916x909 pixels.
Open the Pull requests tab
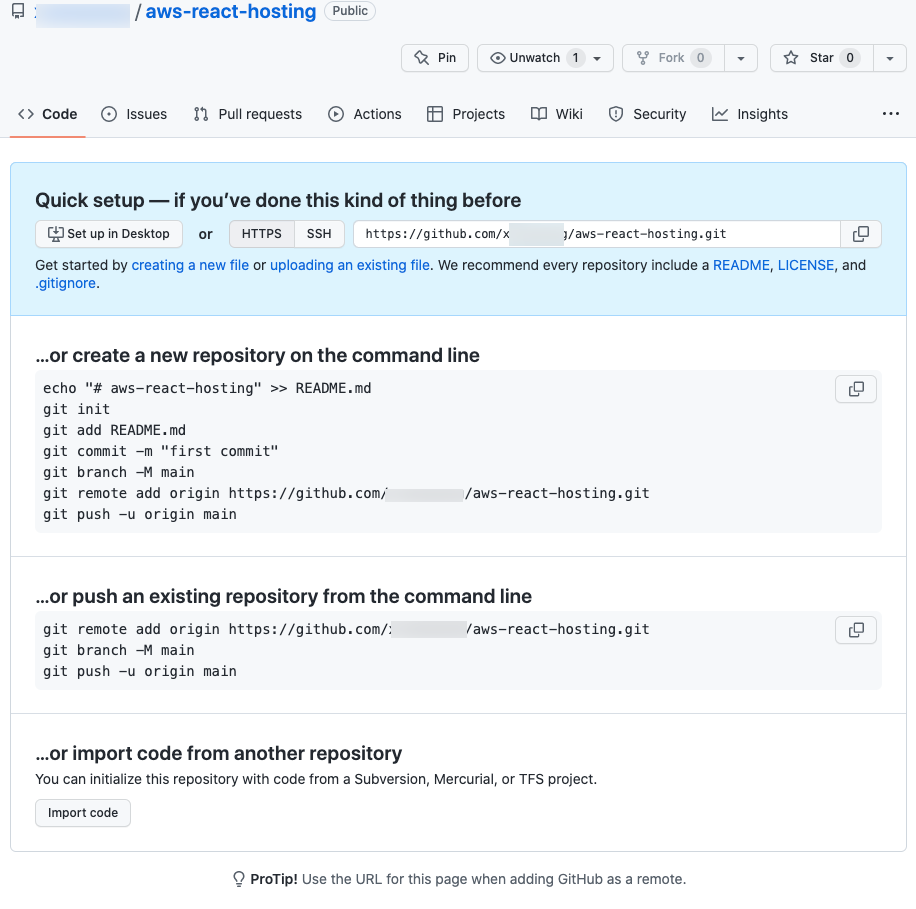[x=248, y=114]
